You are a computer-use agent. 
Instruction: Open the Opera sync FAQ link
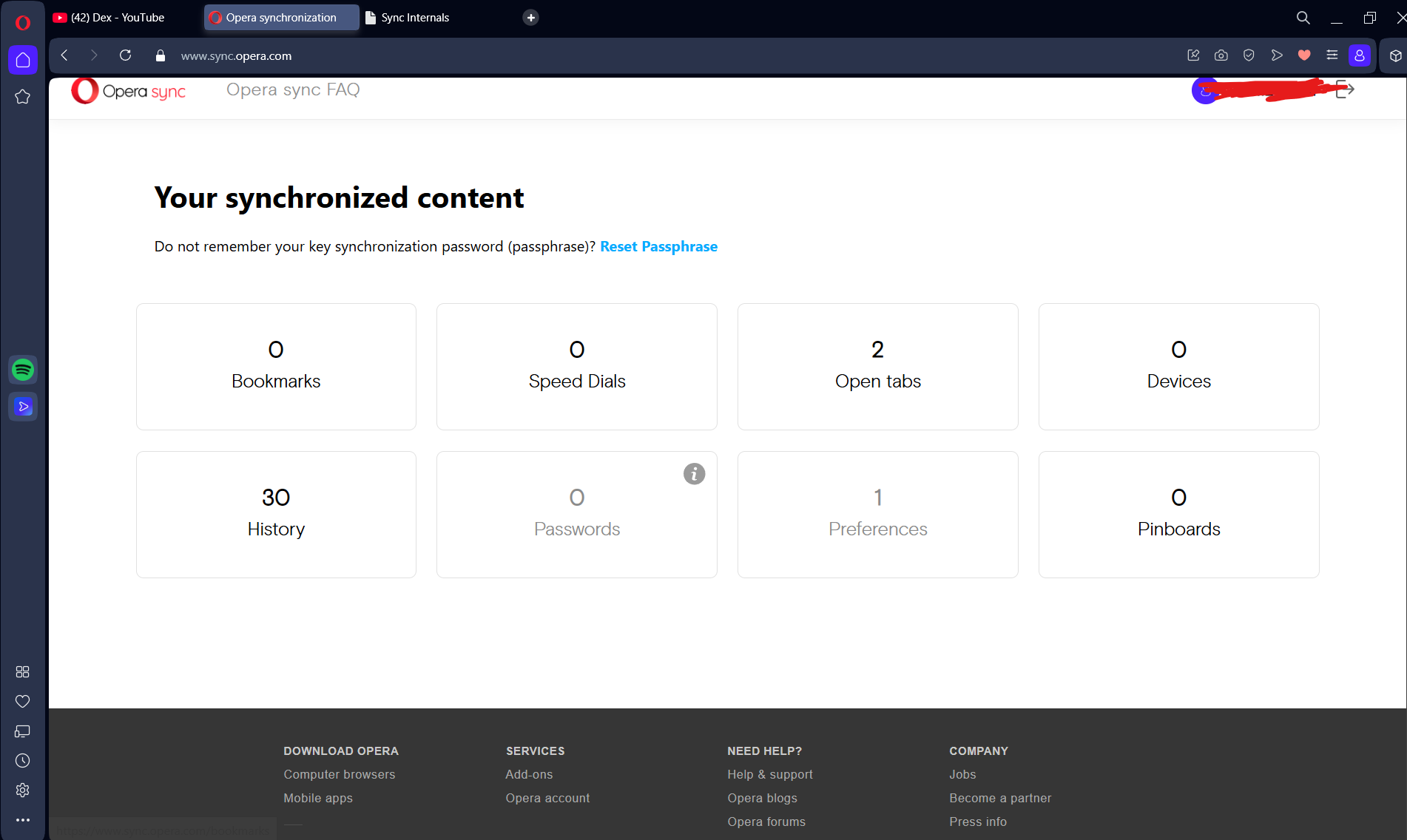coord(293,89)
